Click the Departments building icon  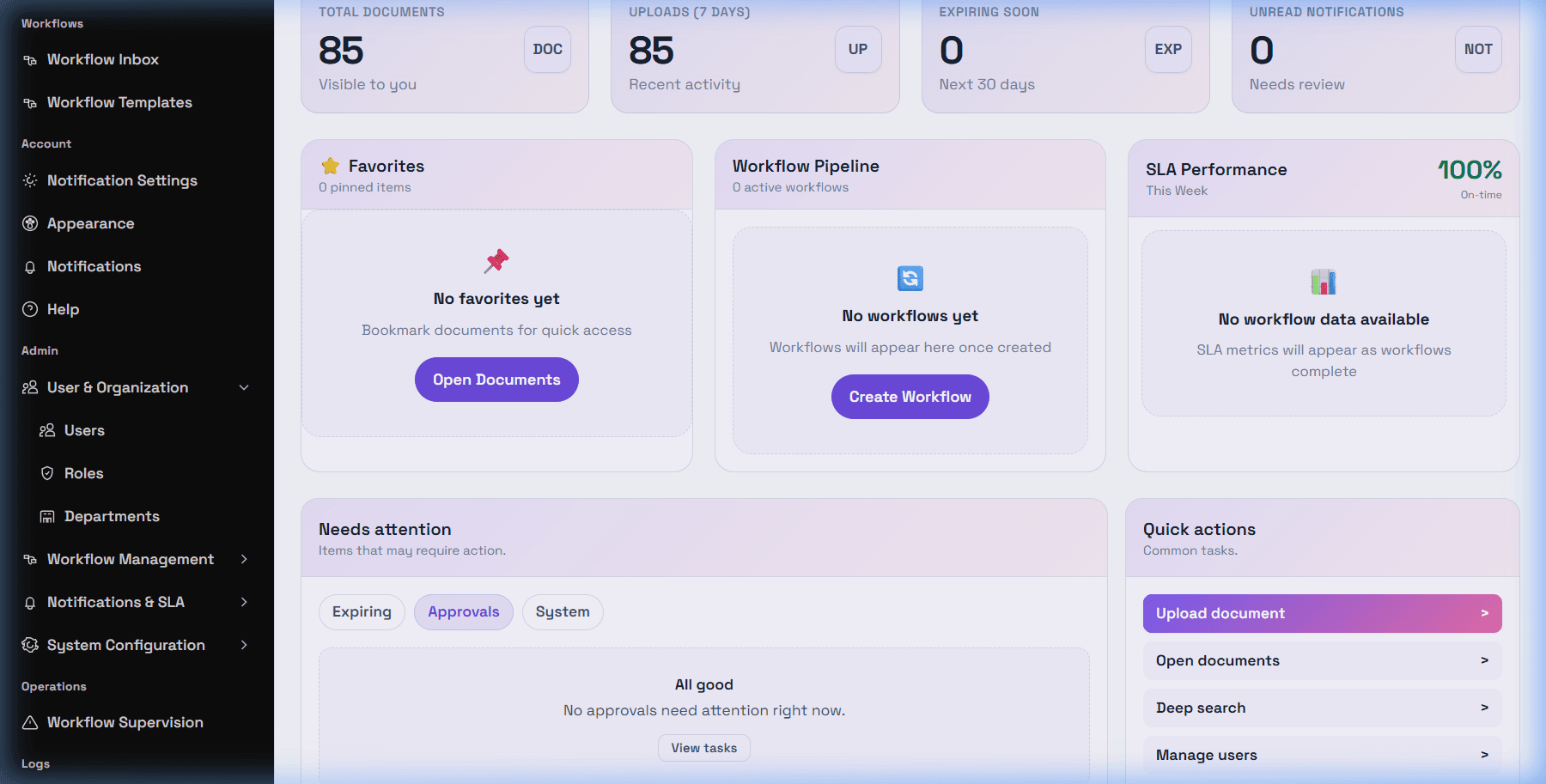click(x=47, y=516)
